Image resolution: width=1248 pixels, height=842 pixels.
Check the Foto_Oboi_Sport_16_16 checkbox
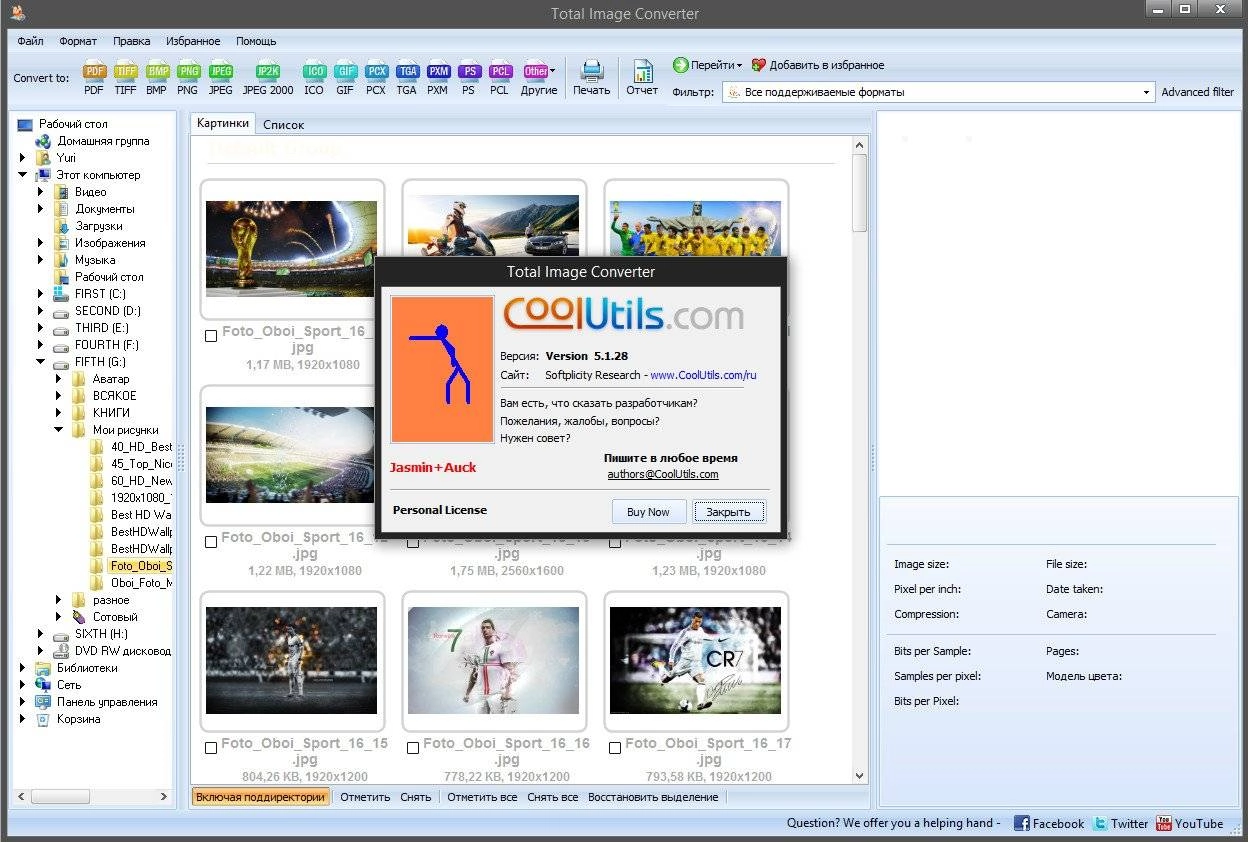point(412,748)
